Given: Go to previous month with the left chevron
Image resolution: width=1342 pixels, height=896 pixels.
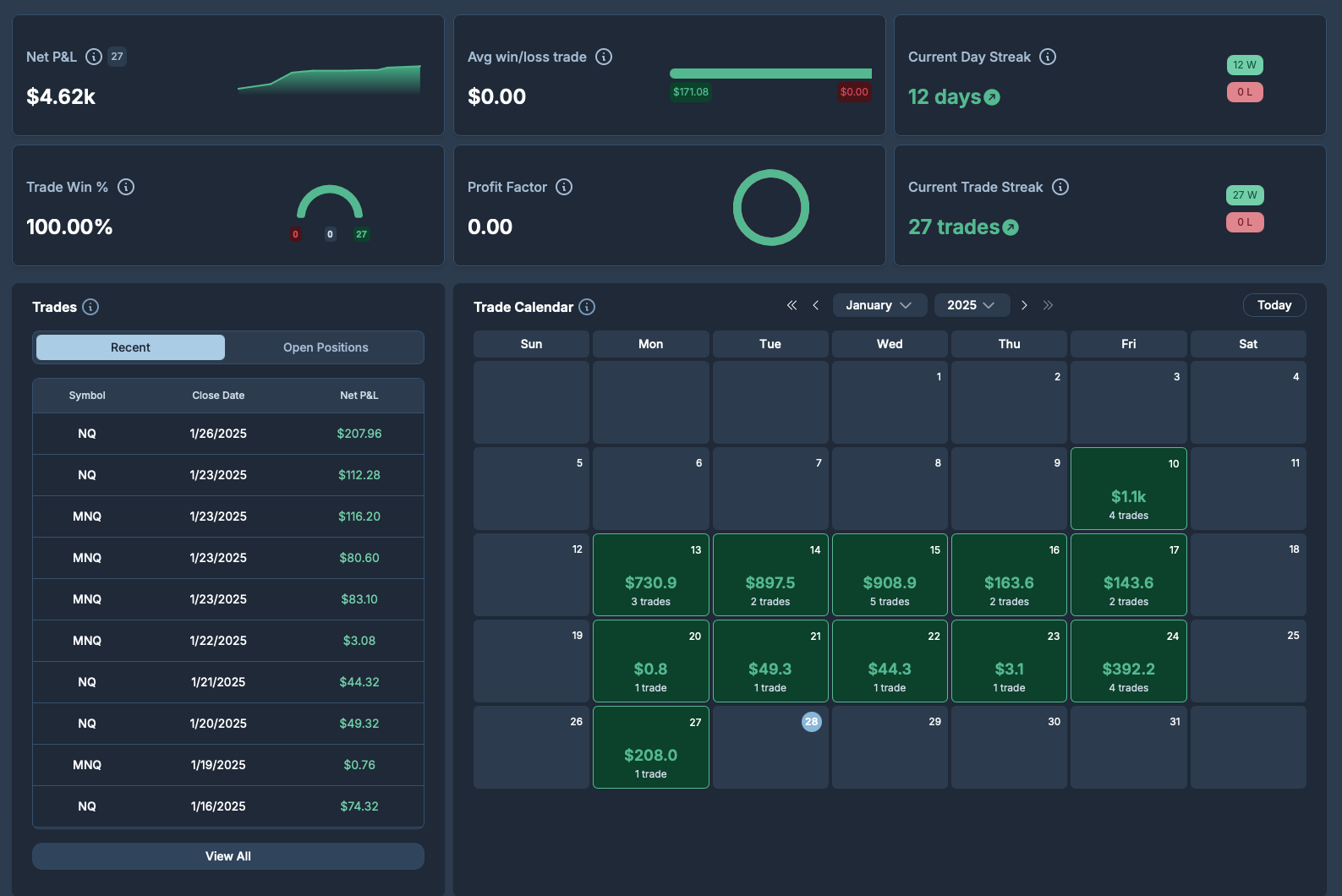Looking at the screenshot, I should [x=815, y=305].
